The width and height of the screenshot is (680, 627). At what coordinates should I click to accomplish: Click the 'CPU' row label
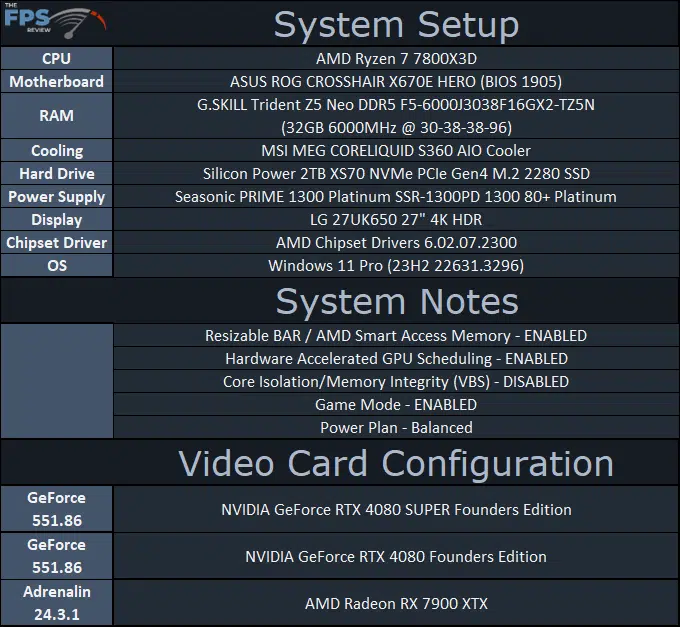pos(56,59)
